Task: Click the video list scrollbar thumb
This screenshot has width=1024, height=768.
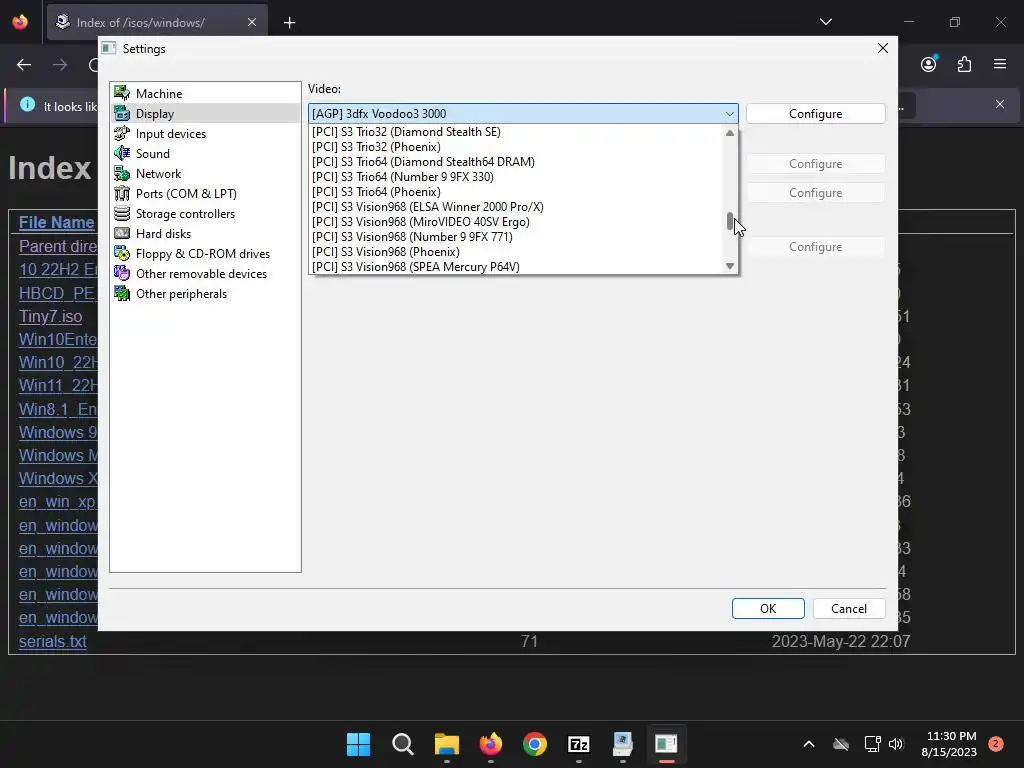Action: click(730, 221)
